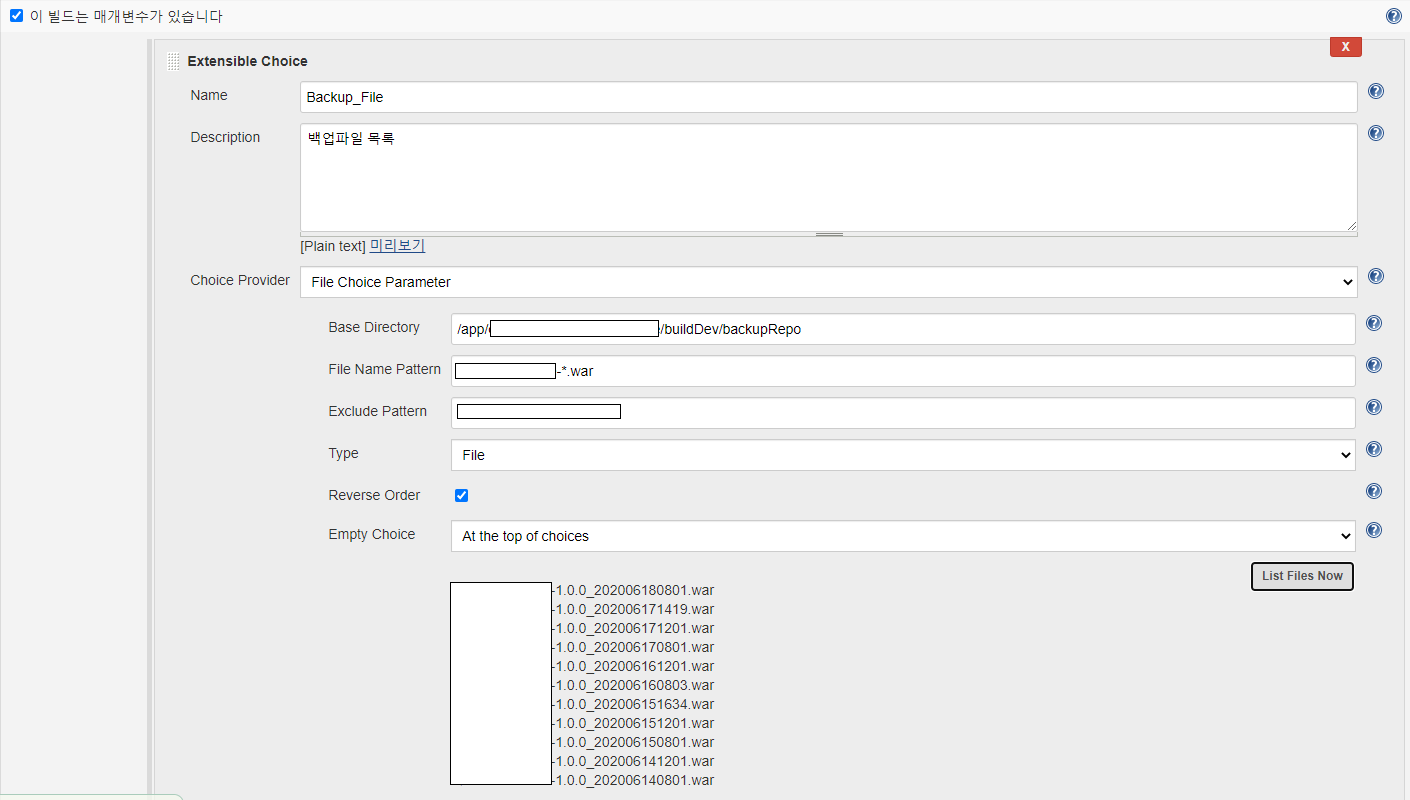Open help icon next to Name field
Viewport: 1410px width, 800px height.
1376,91
